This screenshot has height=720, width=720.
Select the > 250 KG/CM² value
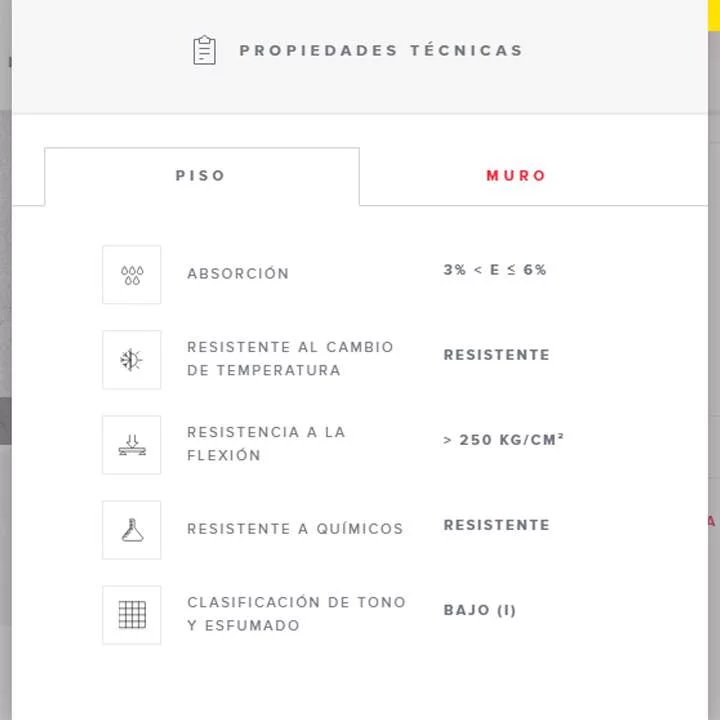point(504,439)
